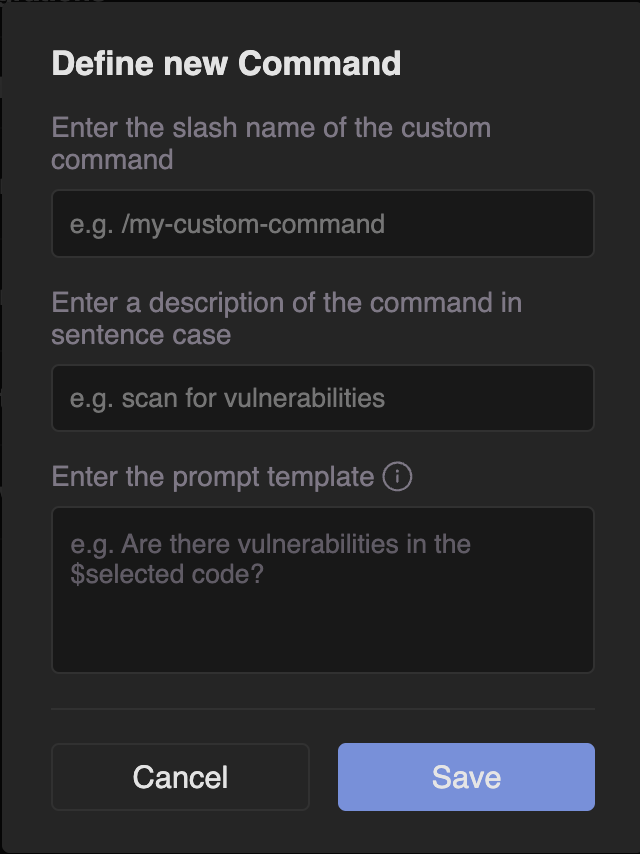Cancel defining the new command
The width and height of the screenshot is (640, 854).
click(x=180, y=777)
